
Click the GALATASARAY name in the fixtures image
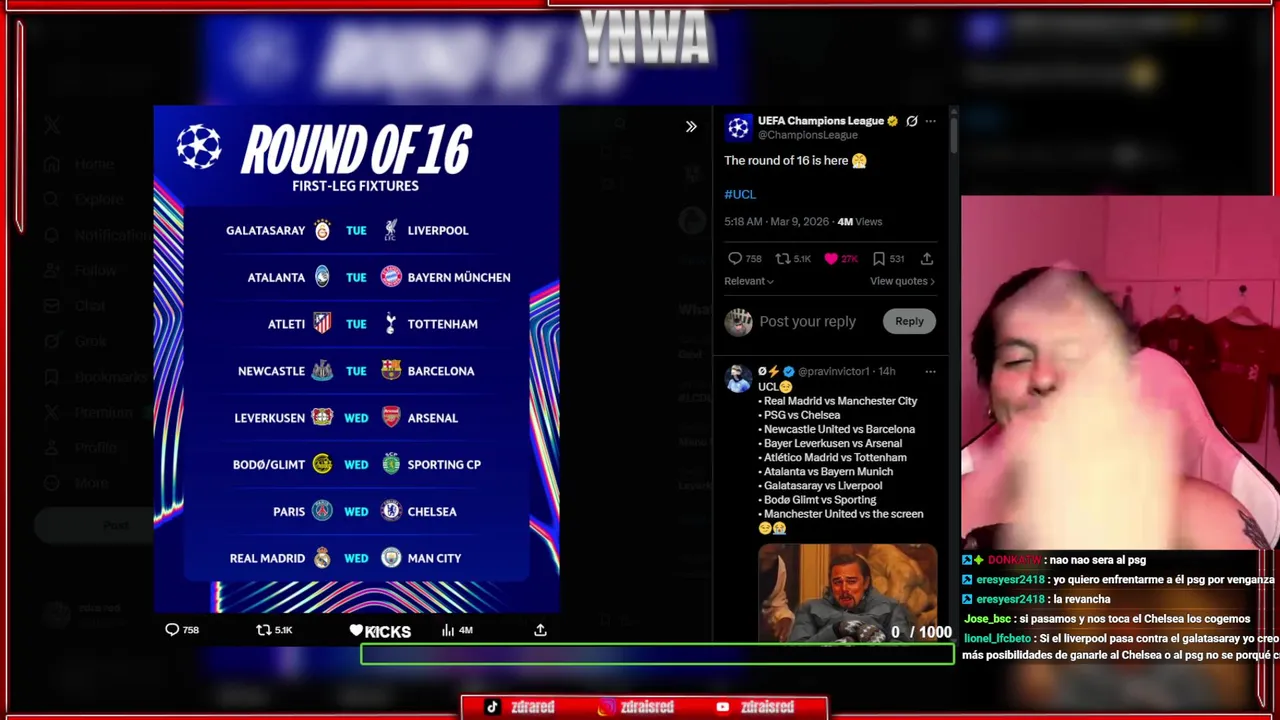click(x=265, y=230)
